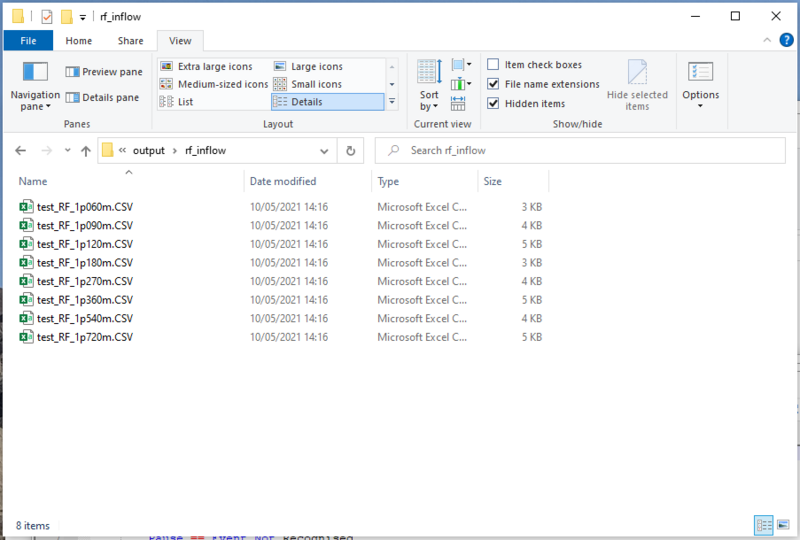Click the Search rf_inflow box
The image size is (800, 540).
click(x=580, y=151)
